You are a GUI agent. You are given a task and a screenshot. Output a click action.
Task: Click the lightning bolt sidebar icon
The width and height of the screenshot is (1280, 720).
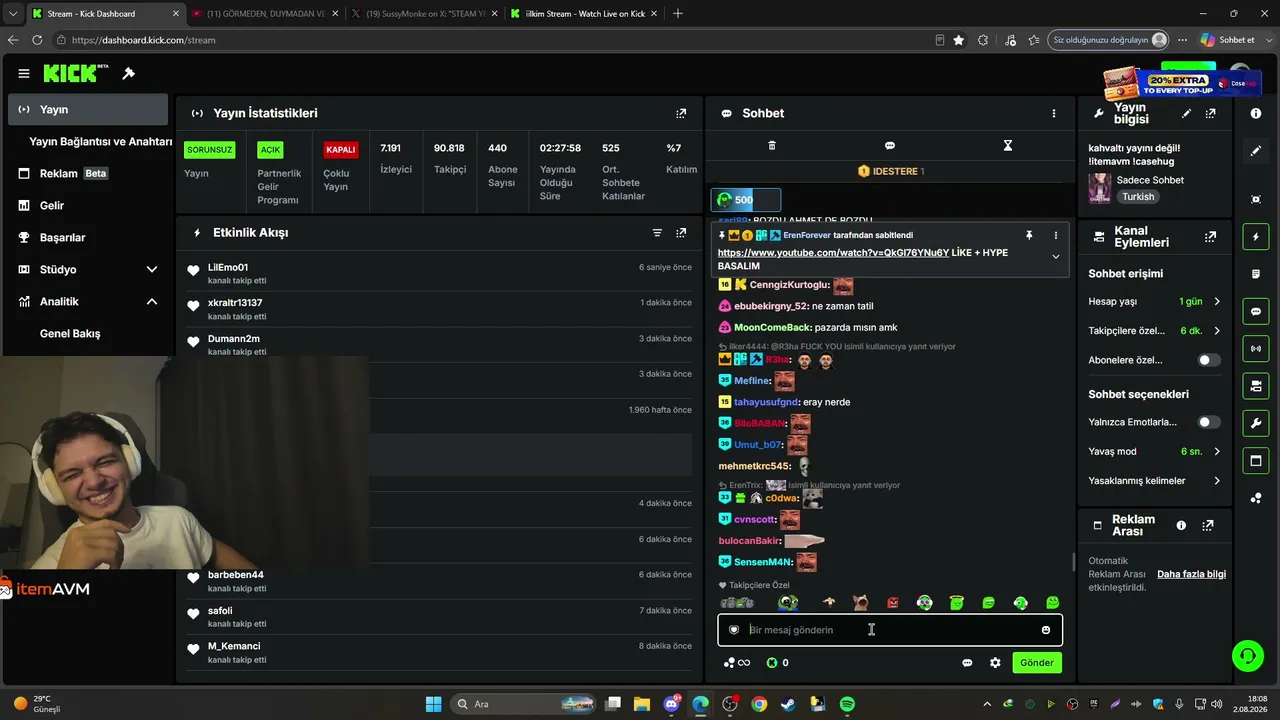[x=1256, y=237]
